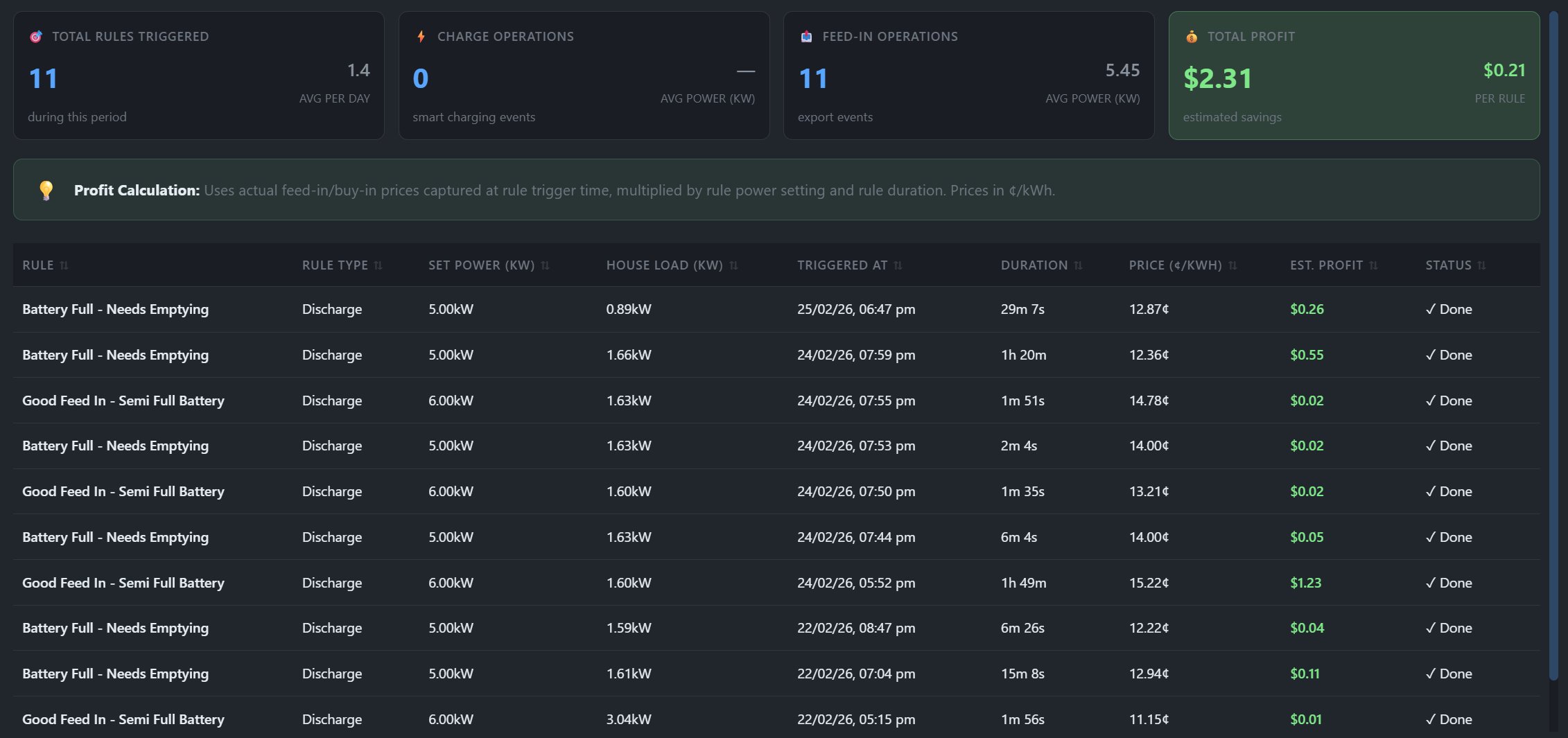This screenshot has width=1568, height=738.
Task: Toggle sorting on the DURATION column
Action: (x=1078, y=265)
